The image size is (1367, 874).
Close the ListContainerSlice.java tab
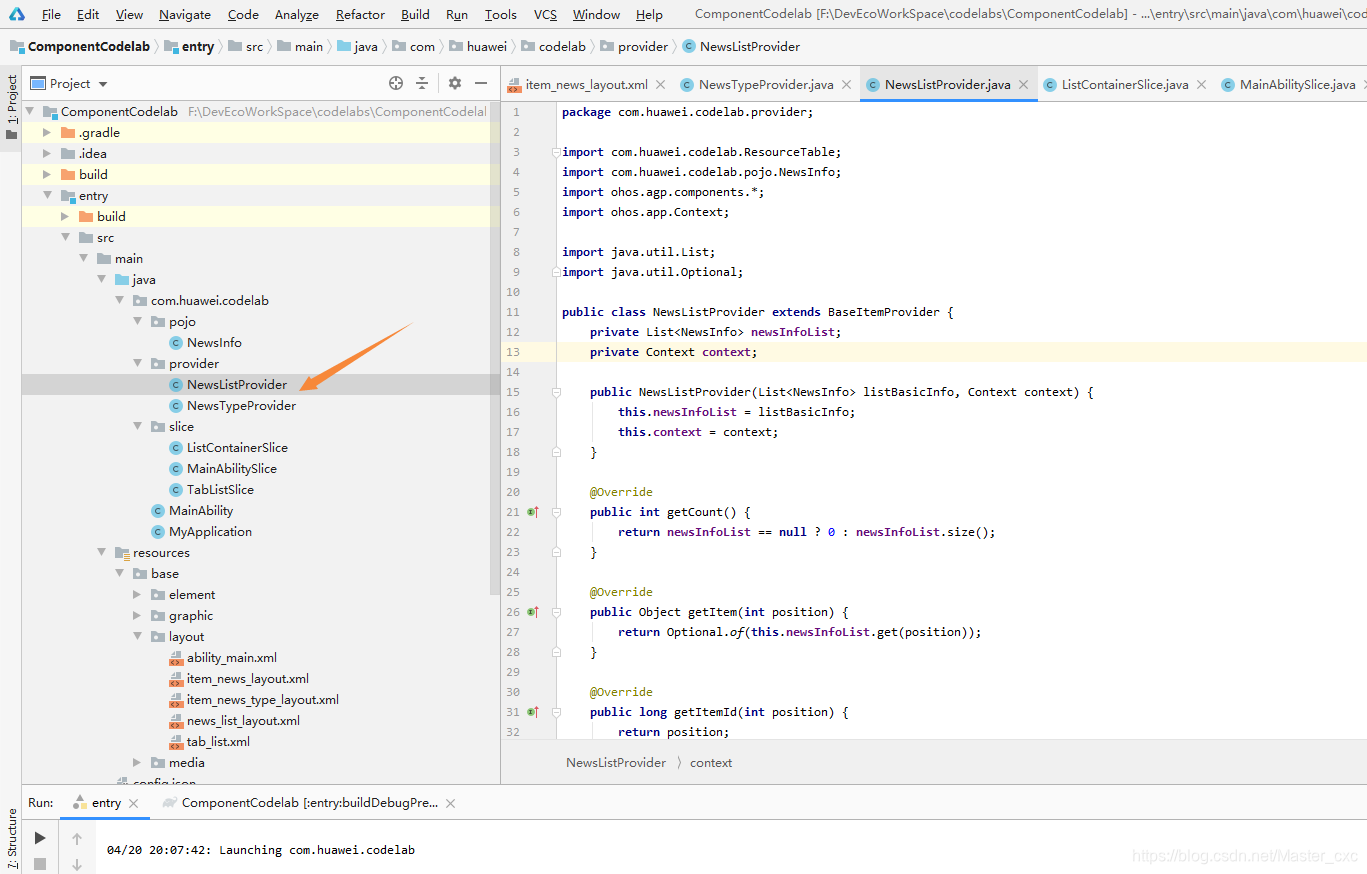point(1201,85)
